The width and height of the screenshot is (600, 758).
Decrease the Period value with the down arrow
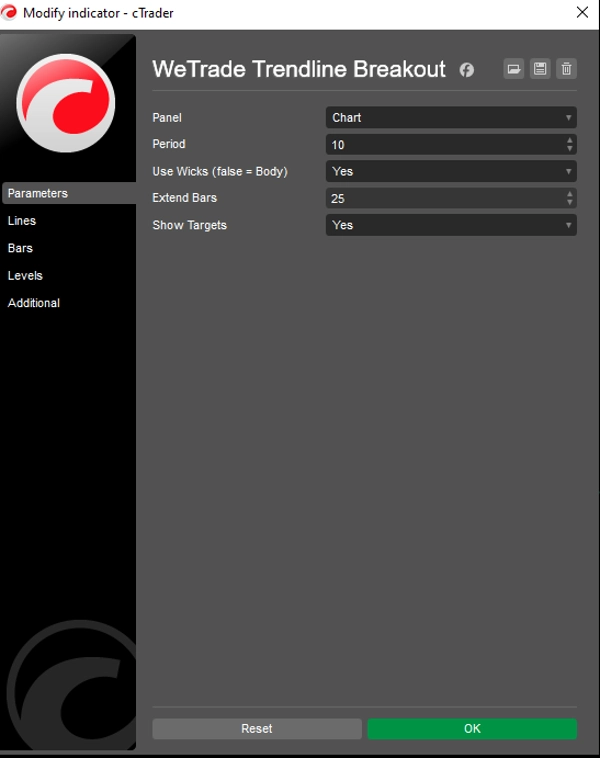point(570,149)
